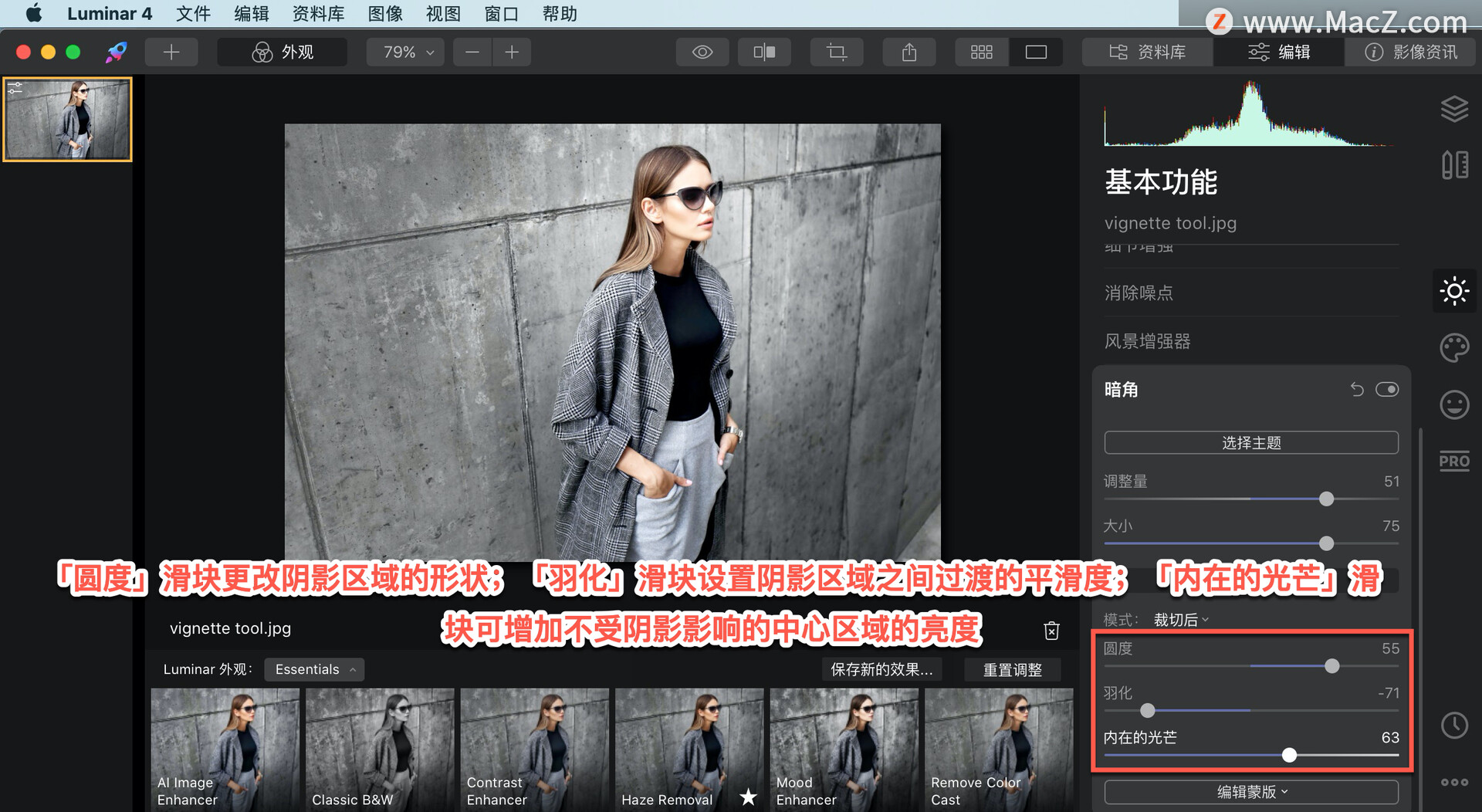
Task: Open the 79% zoom dropdown
Action: pyautogui.click(x=407, y=52)
